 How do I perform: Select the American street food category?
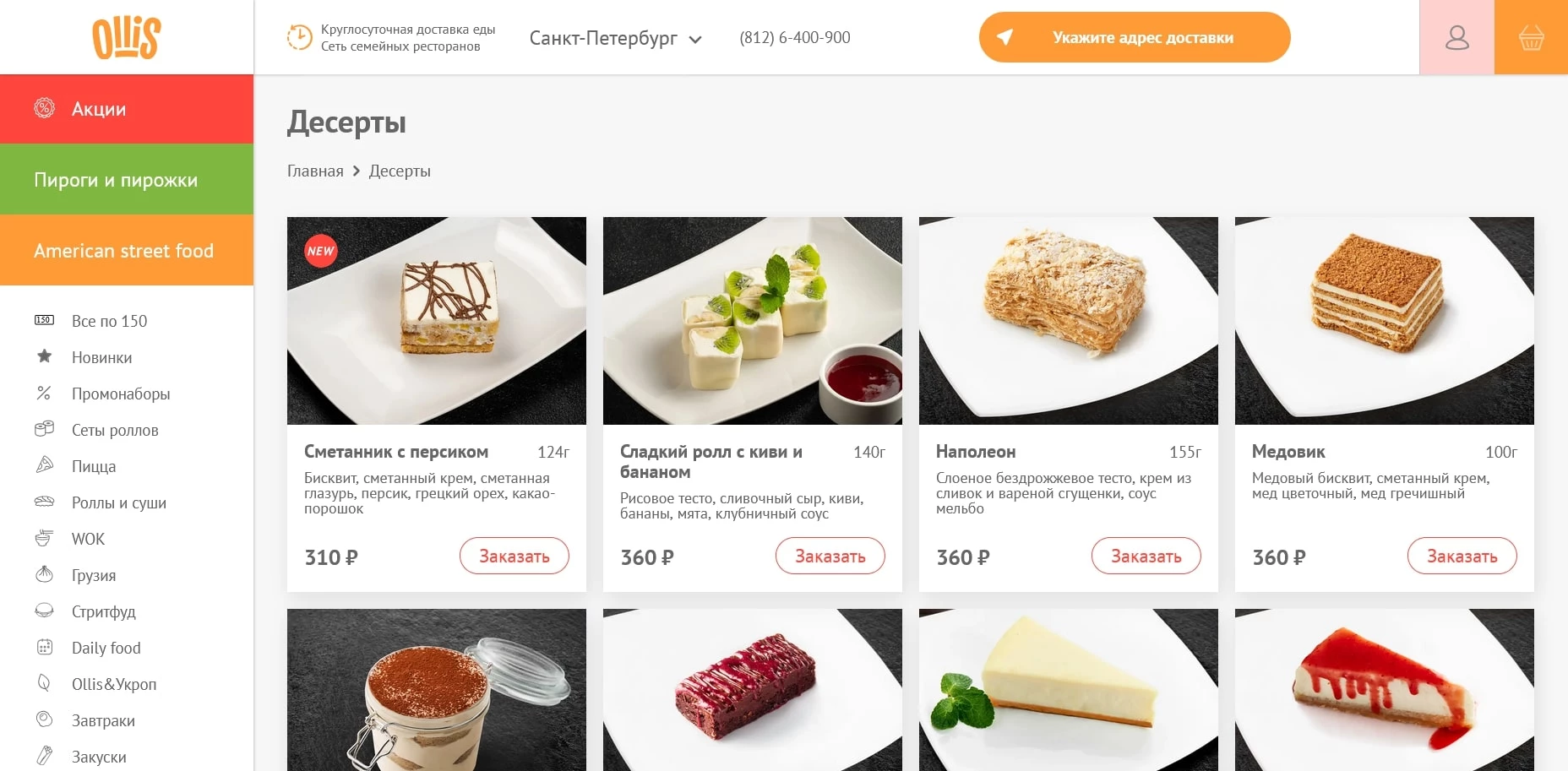[127, 250]
